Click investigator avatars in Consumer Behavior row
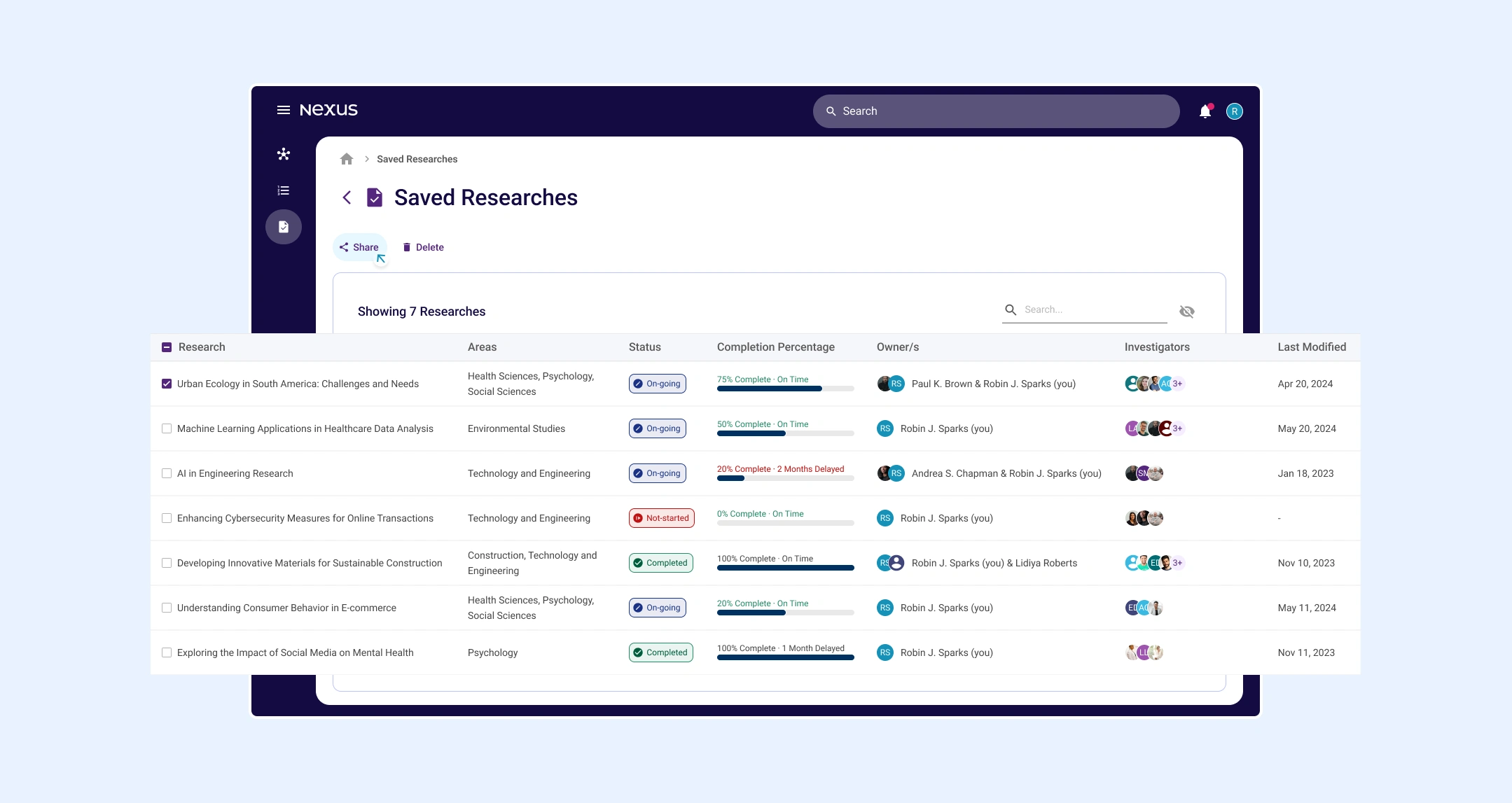The width and height of the screenshot is (1512, 803). pyautogui.click(x=1144, y=608)
